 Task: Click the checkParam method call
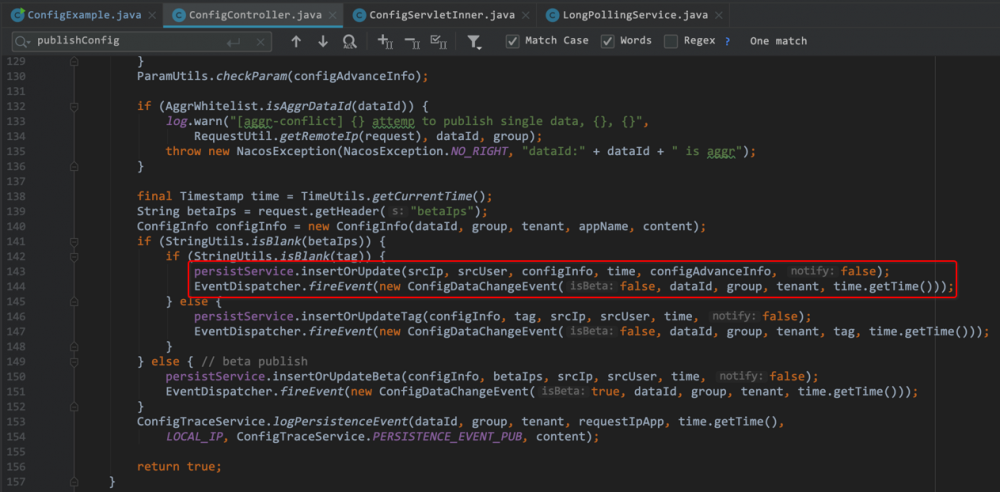(252, 77)
